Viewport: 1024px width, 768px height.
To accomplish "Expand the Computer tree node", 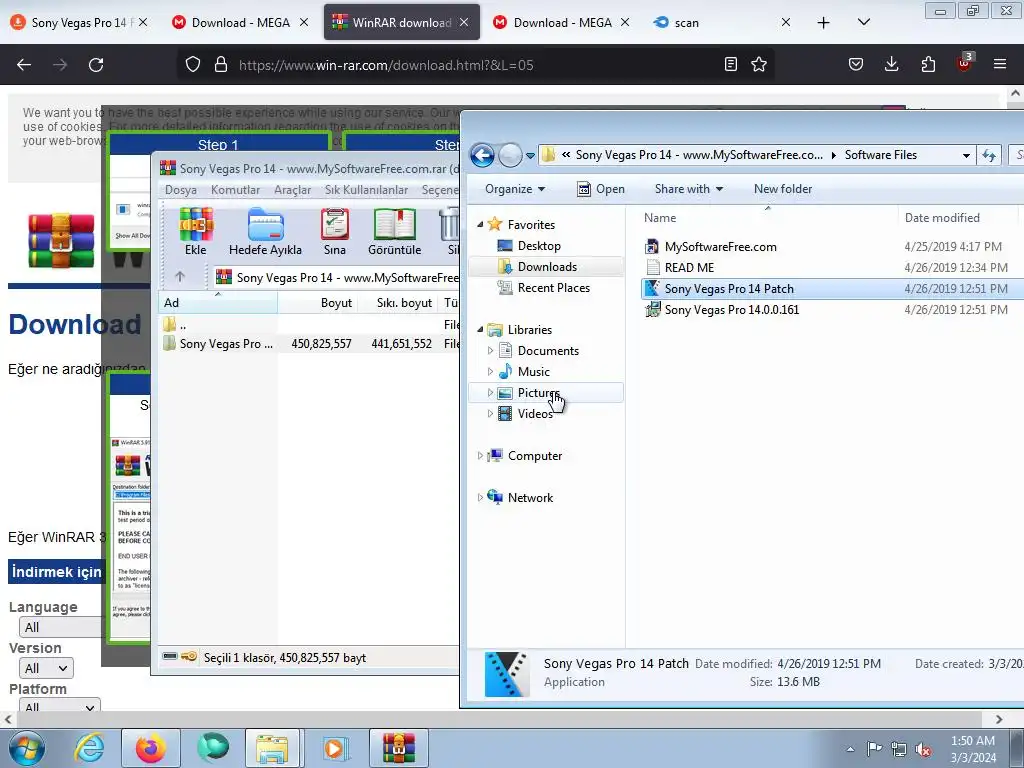I will point(480,456).
